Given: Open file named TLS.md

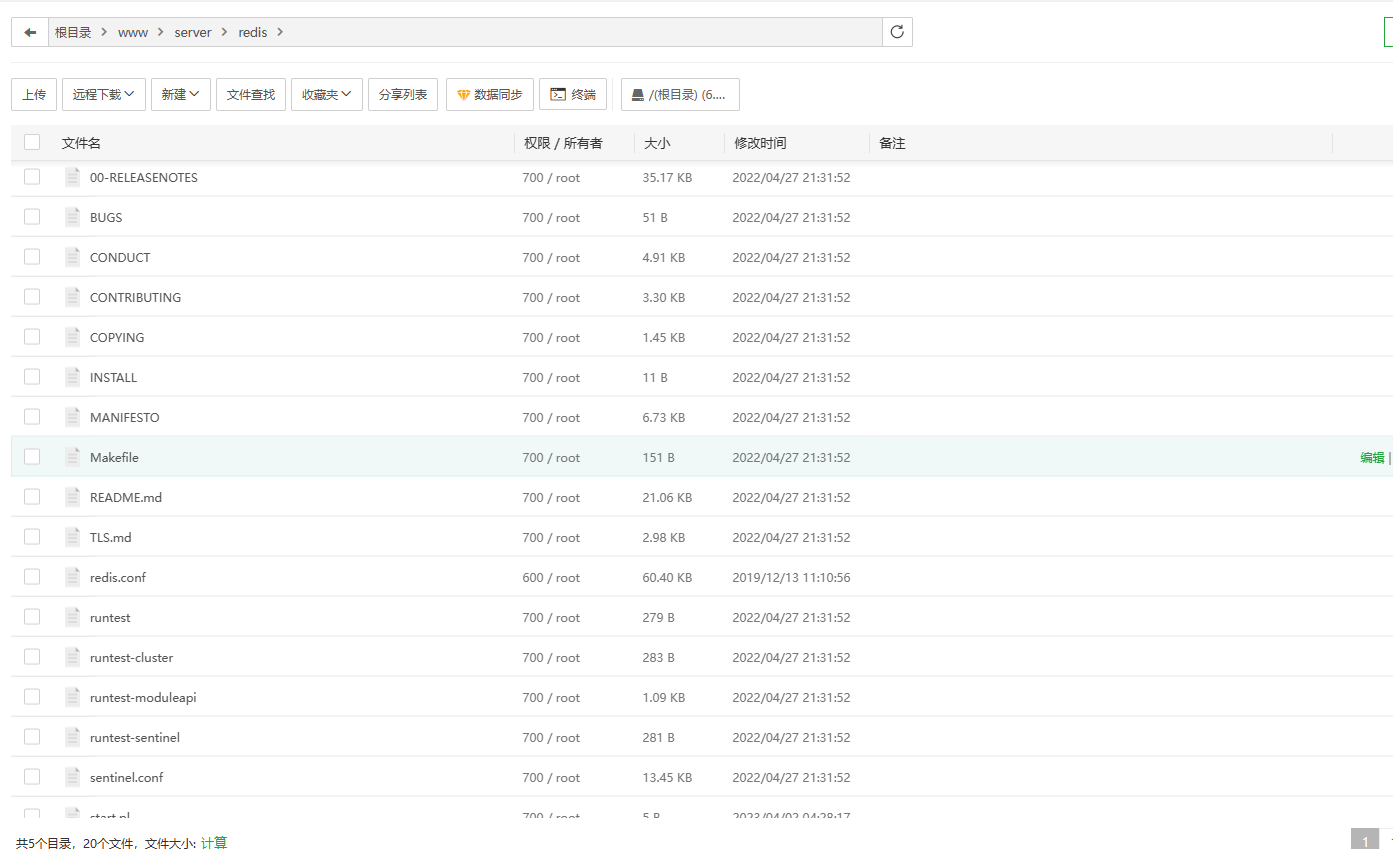Looking at the screenshot, I should coord(111,537).
